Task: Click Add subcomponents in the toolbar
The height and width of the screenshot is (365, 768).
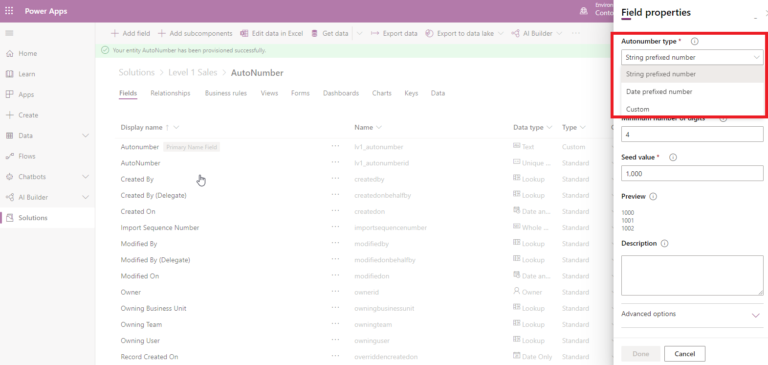Action: coord(195,33)
